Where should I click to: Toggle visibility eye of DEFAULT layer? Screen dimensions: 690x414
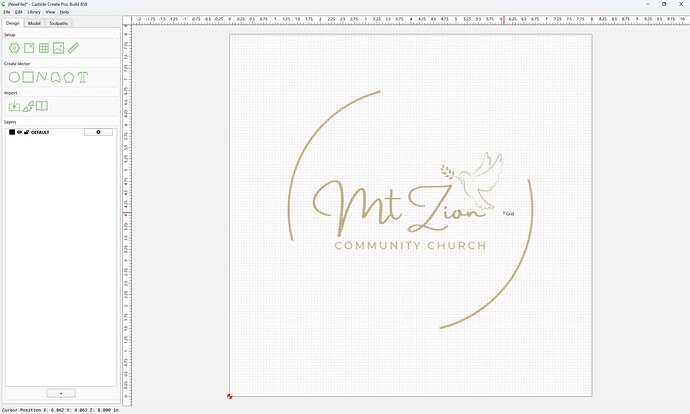tap(19, 132)
